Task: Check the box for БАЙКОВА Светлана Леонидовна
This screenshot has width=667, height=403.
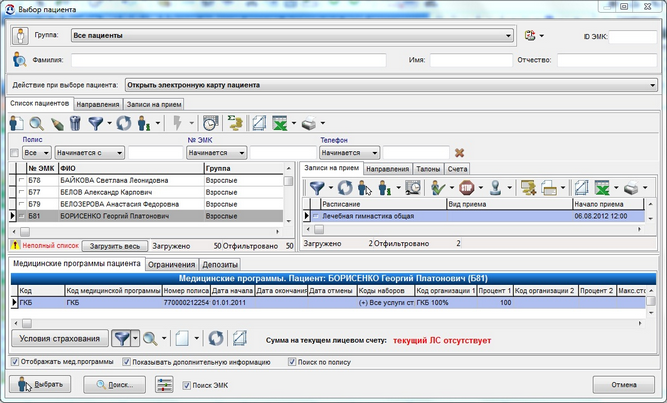Action: 22,180
